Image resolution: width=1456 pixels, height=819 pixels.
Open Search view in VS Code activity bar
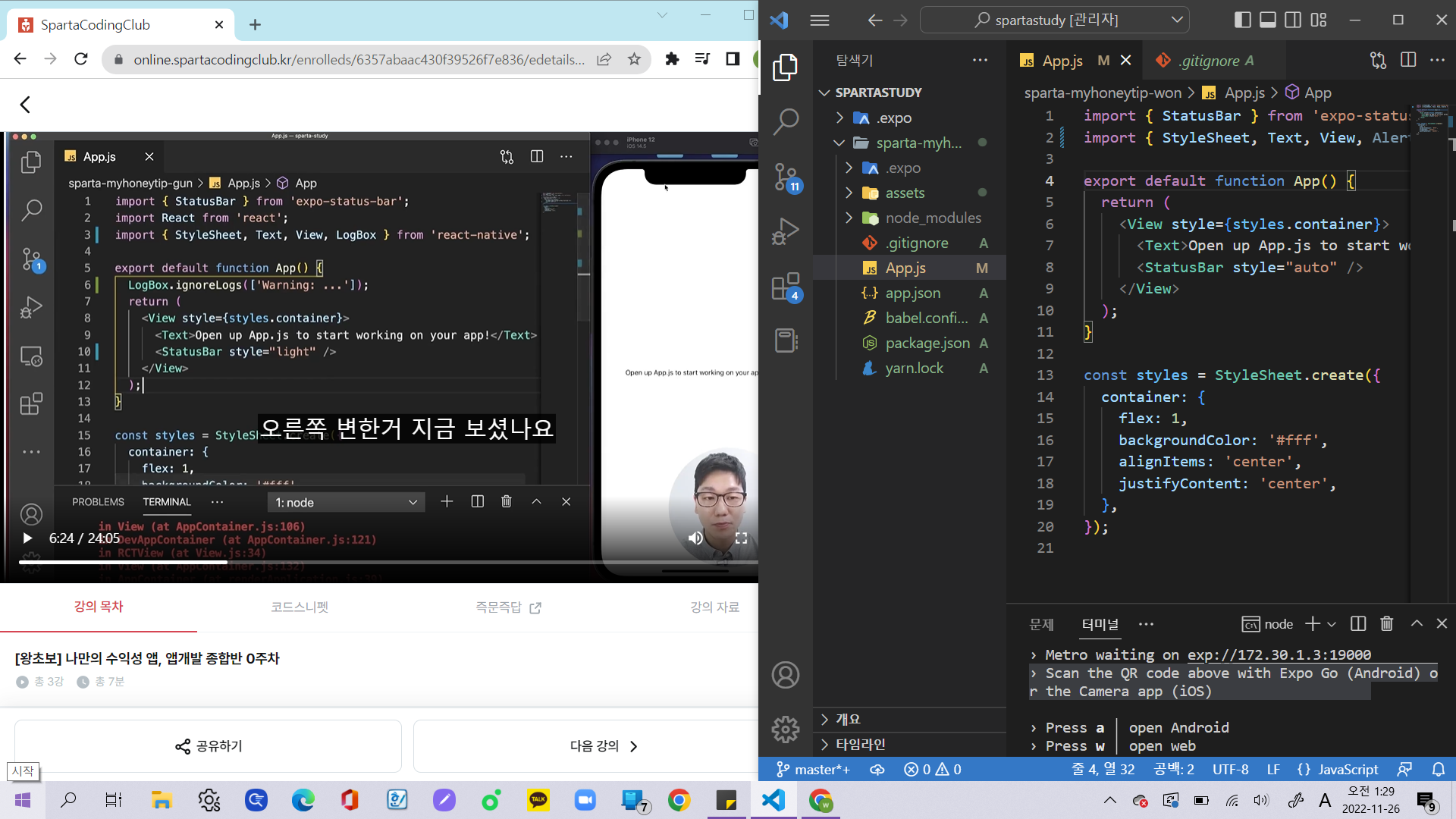pyautogui.click(x=786, y=121)
